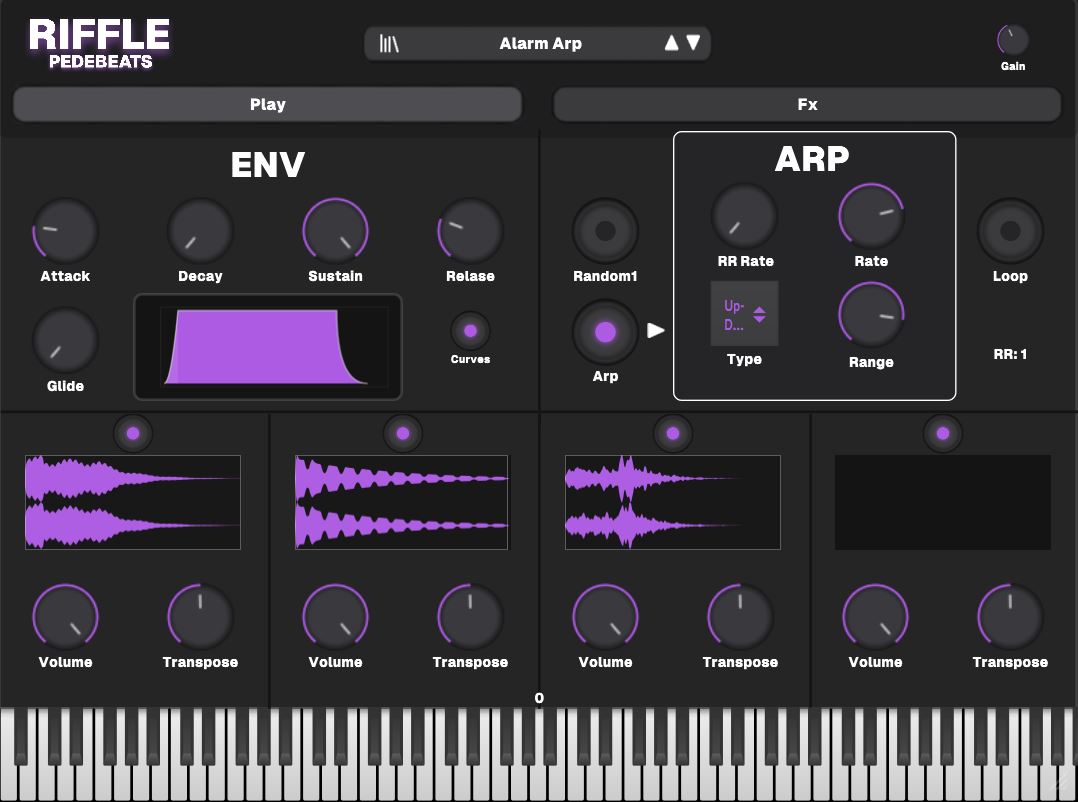The width and height of the screenshot is (1078, 802).
Task: Click the RIFFLE Pedebeats logo
Action: (x=99, y=44)
